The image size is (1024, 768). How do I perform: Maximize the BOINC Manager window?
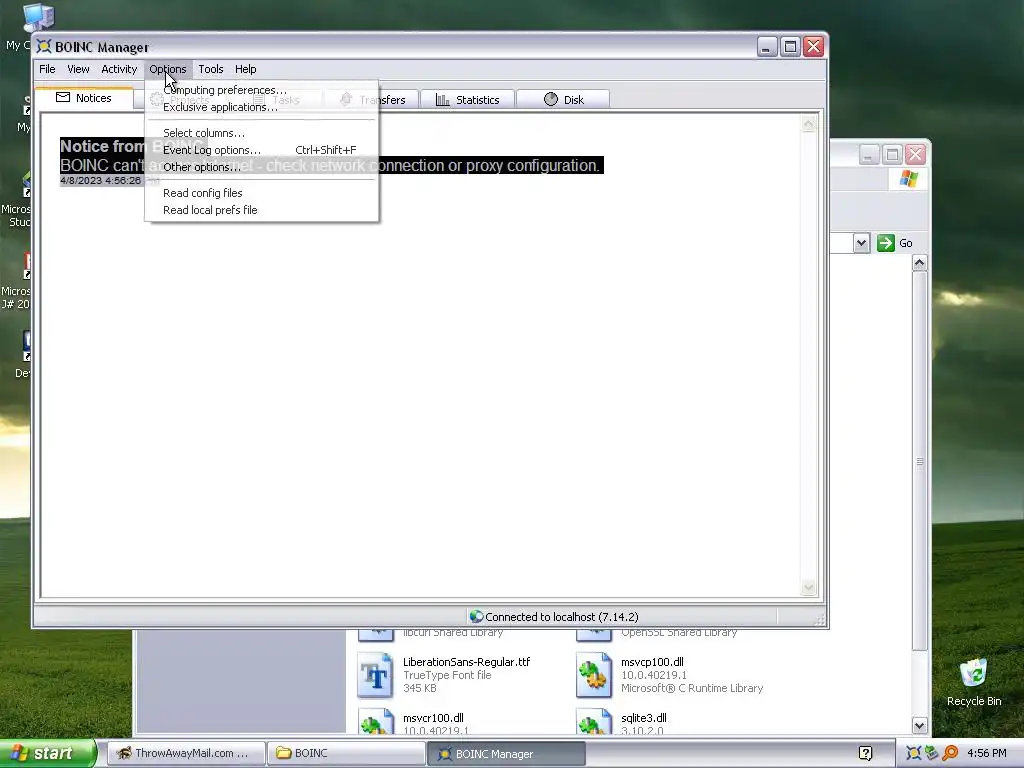[x=790, y=46]
